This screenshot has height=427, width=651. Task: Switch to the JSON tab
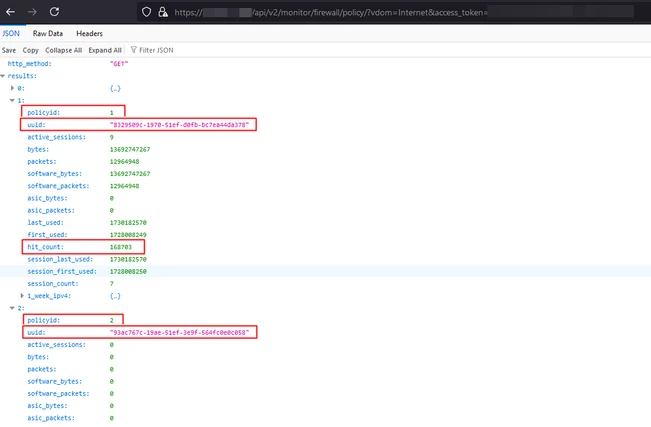(11, 33)
